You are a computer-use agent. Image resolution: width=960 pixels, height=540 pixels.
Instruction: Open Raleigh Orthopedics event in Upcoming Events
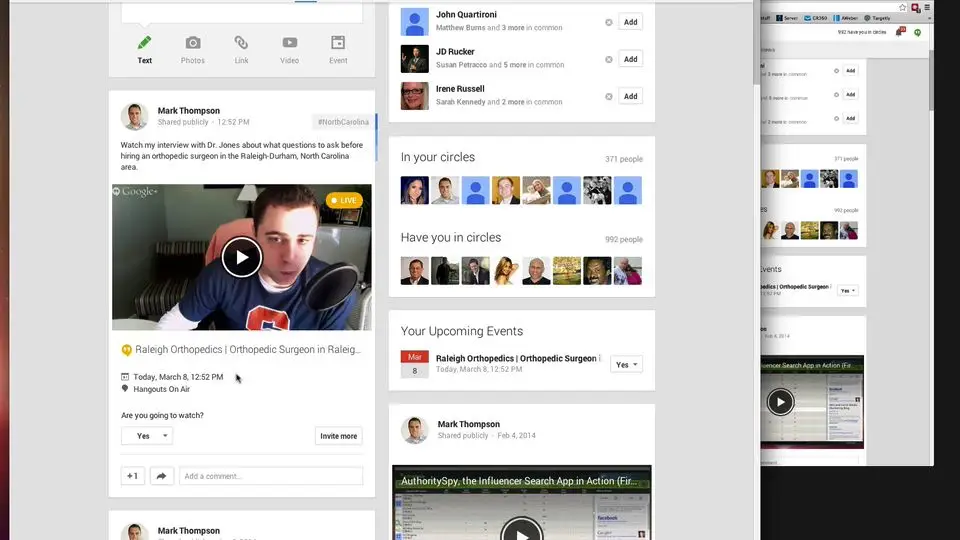pos(516,359)
